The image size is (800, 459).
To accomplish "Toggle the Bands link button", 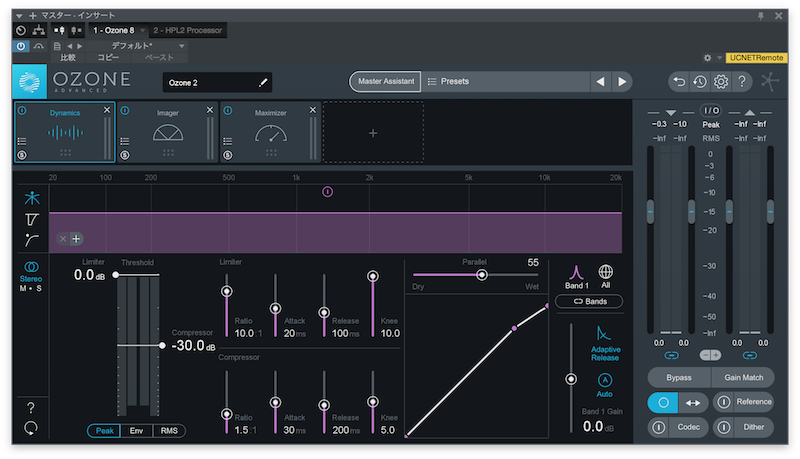I will click(589, 301).
